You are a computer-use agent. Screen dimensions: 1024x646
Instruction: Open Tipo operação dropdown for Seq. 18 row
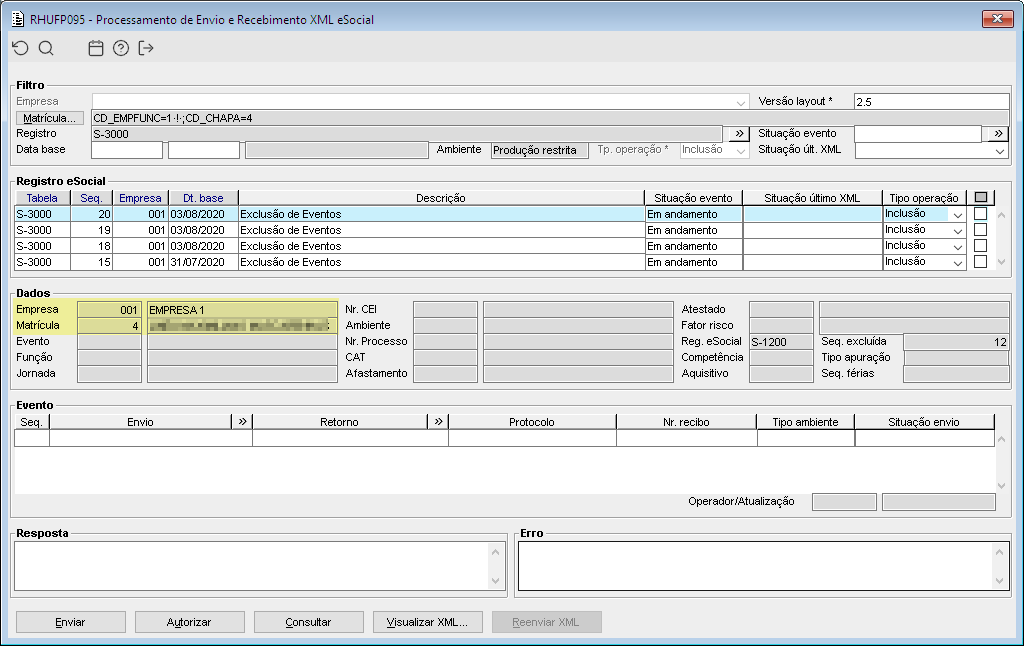[957, 246]
